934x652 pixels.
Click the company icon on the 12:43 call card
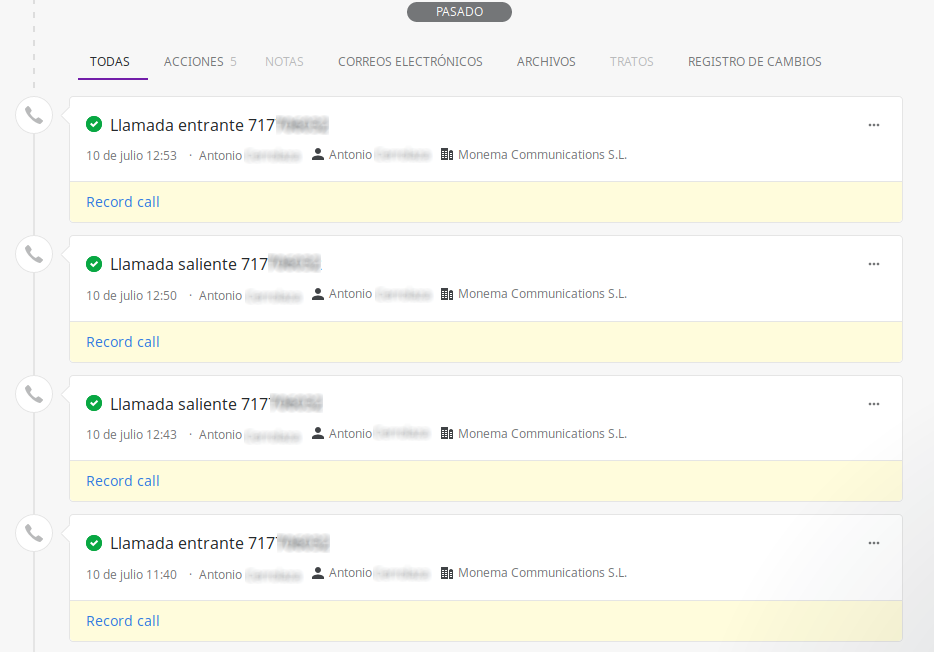[x=446, y=433]
